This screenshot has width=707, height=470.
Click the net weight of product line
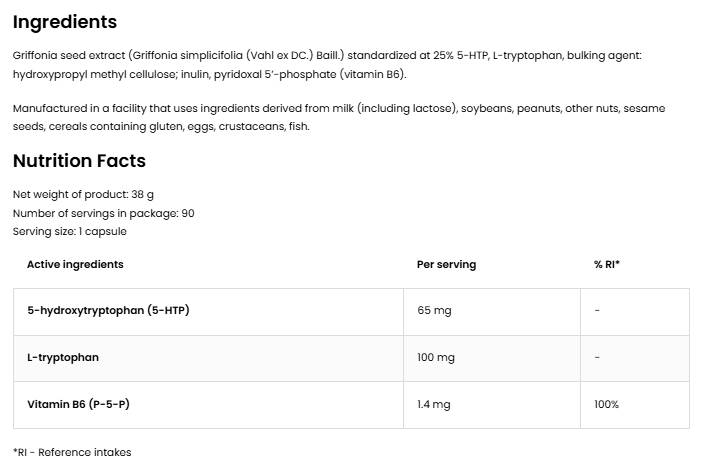pos(83,195)
